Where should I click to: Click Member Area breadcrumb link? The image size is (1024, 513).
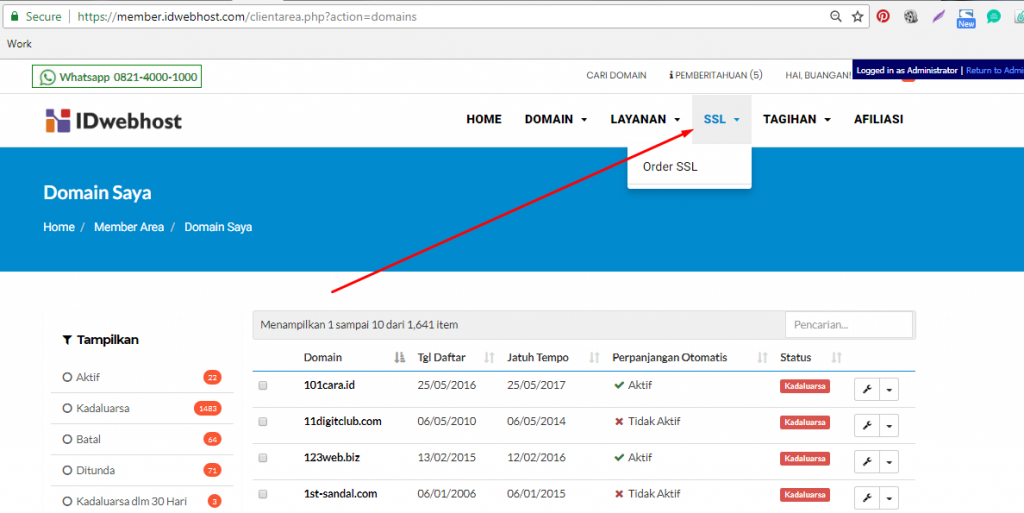129,227
